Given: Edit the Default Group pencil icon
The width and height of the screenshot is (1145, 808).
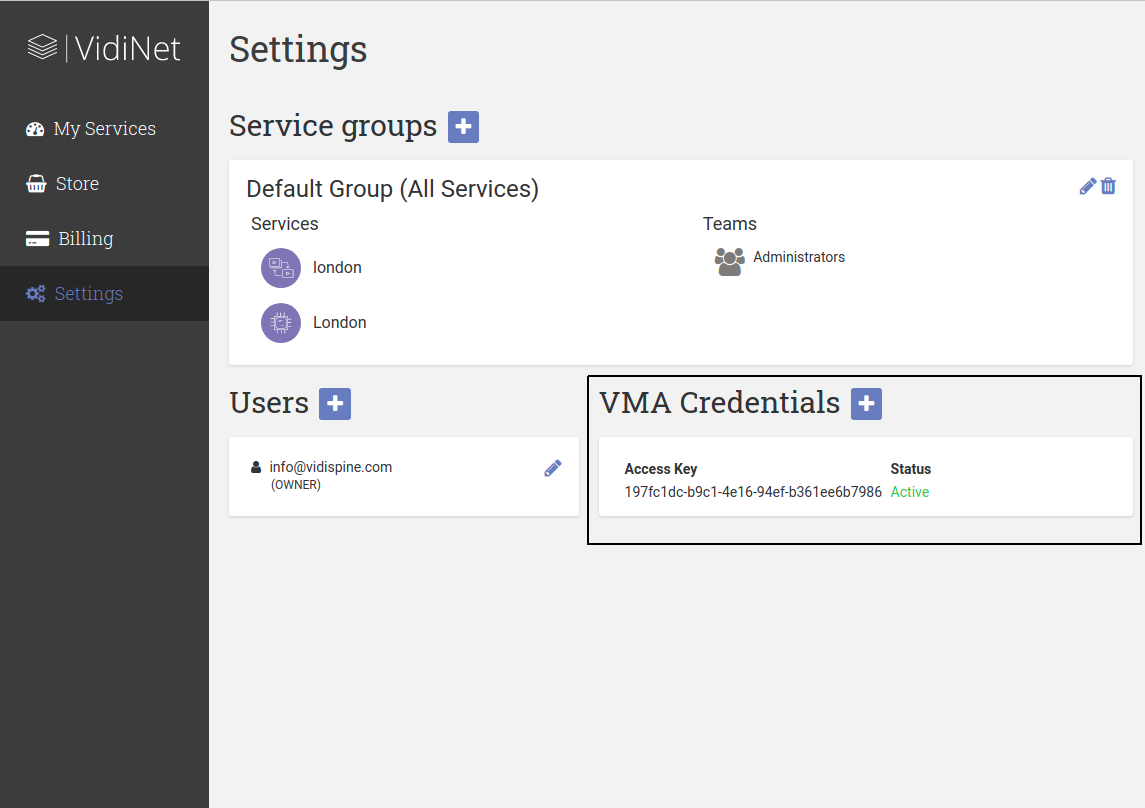Looking at the screenshot, I should [1088, 186].
